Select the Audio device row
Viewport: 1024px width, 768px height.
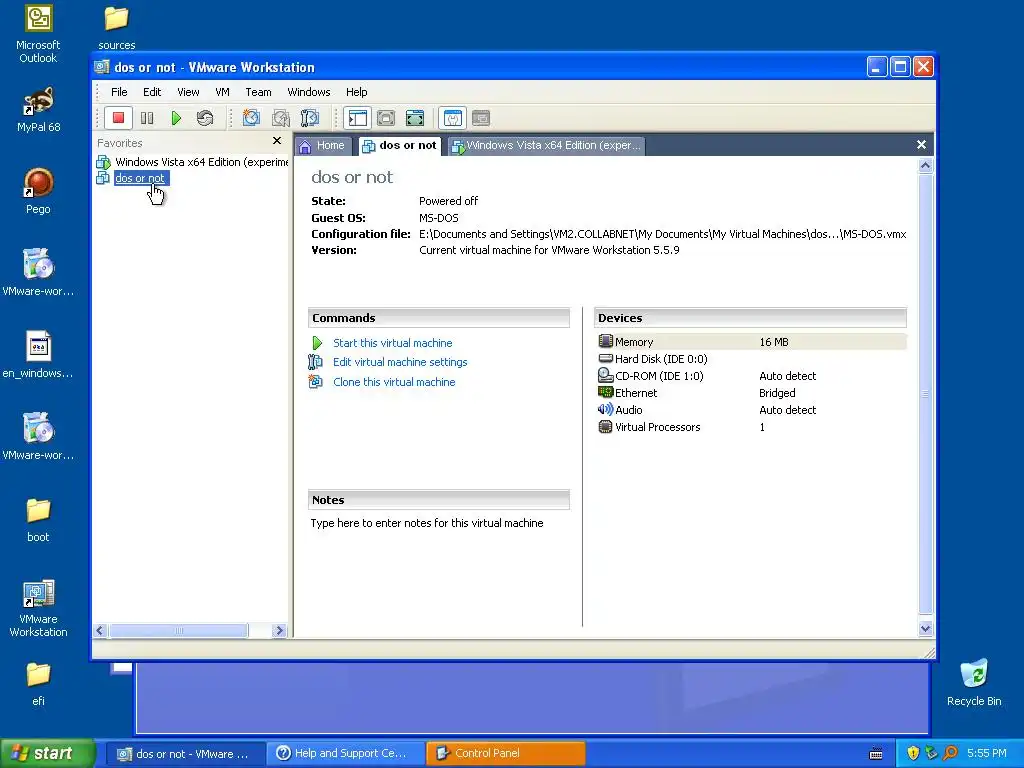751,410
